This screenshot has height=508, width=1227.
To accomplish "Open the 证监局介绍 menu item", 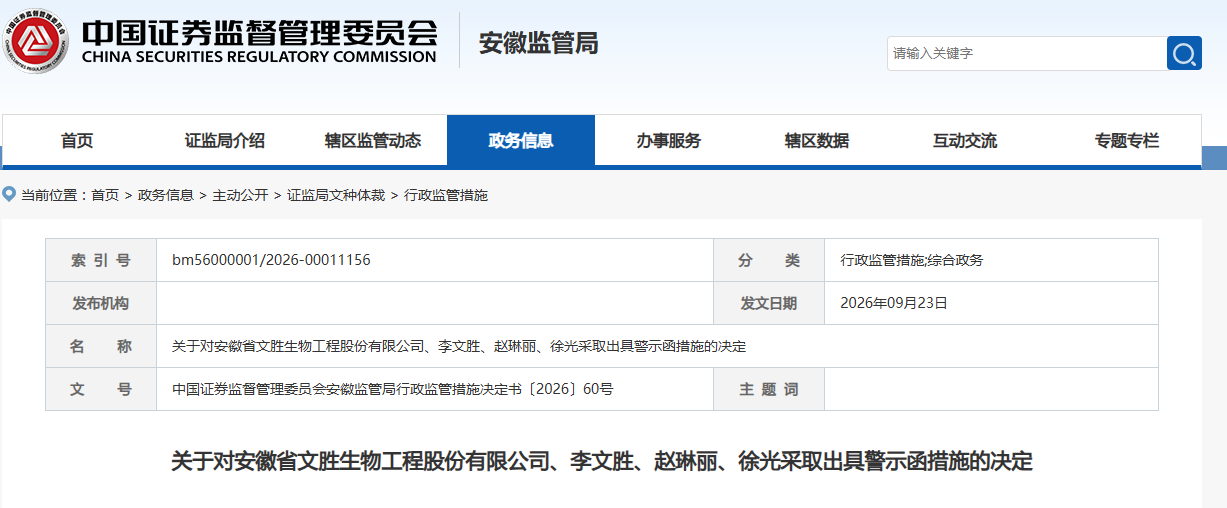I will 225,141.
